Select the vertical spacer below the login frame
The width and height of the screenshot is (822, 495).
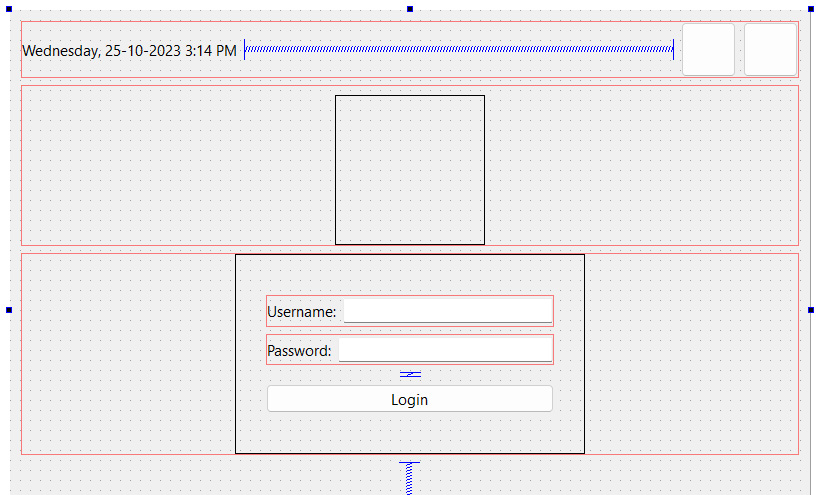pyautogui.click(x=409, y=478)
